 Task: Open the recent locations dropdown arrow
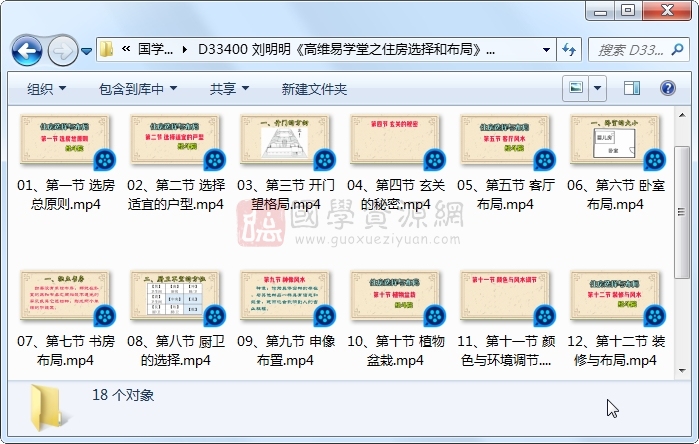pyautogui.click(x=87, y=50)
